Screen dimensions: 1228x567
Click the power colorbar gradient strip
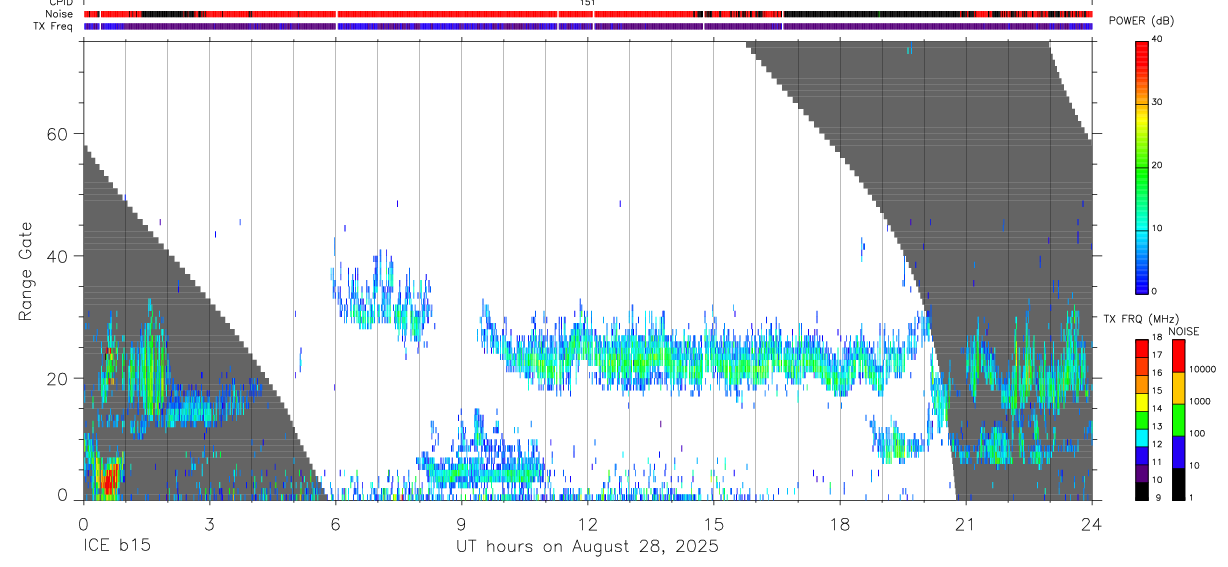coord(1141,166)
